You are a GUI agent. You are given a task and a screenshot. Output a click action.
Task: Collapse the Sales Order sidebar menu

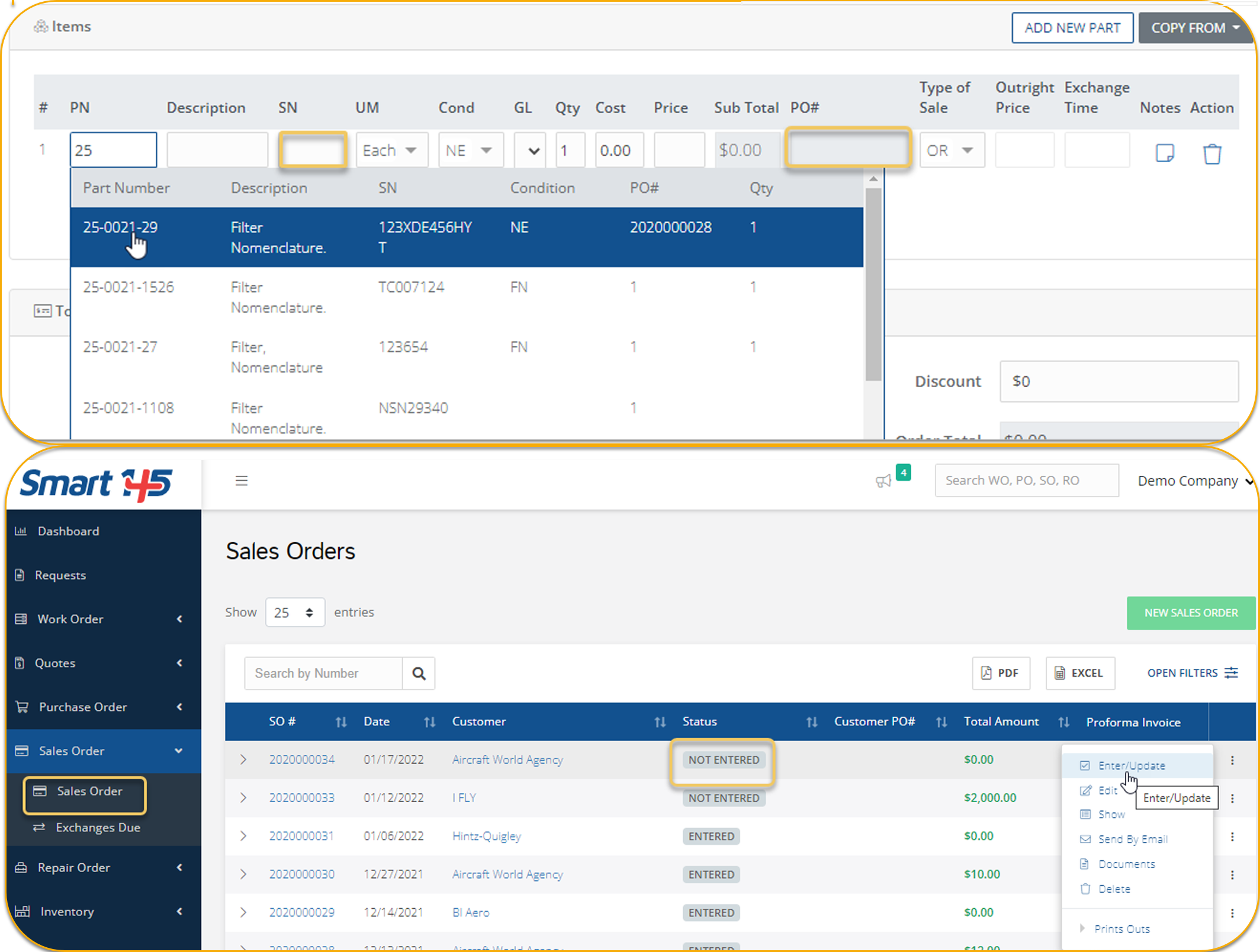[x=104, y=751]
